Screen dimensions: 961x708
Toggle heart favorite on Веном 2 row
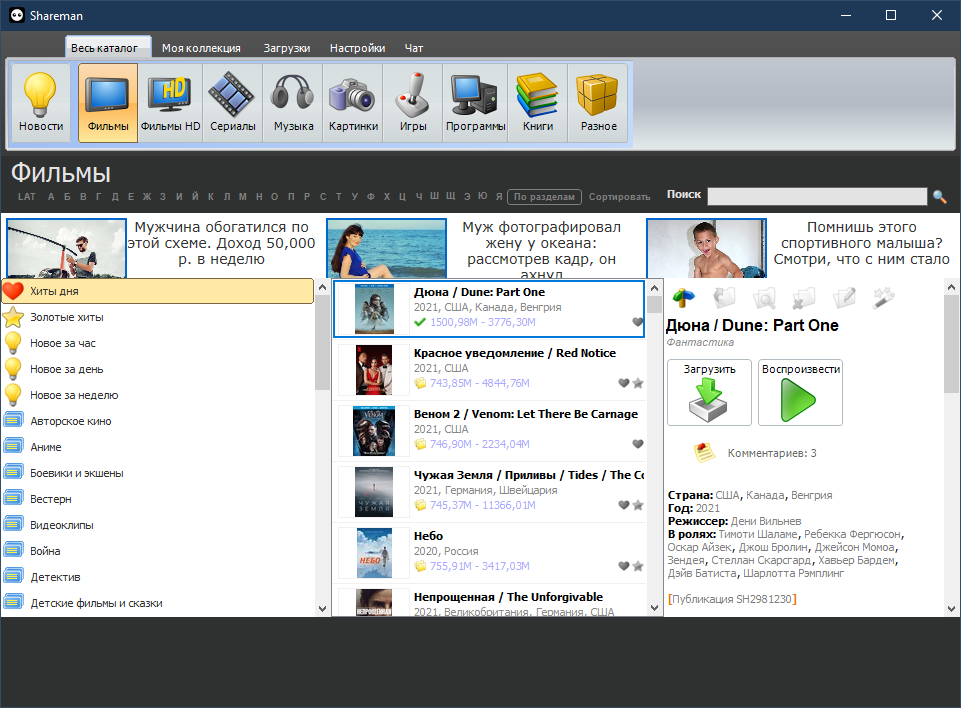pos(638,444)
